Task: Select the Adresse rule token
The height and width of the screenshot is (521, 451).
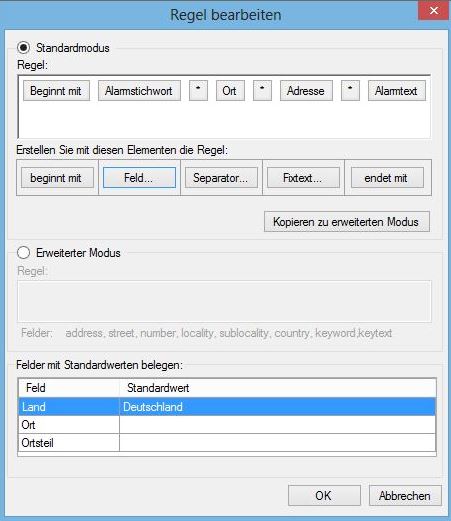Action: [x=306, y=91]
